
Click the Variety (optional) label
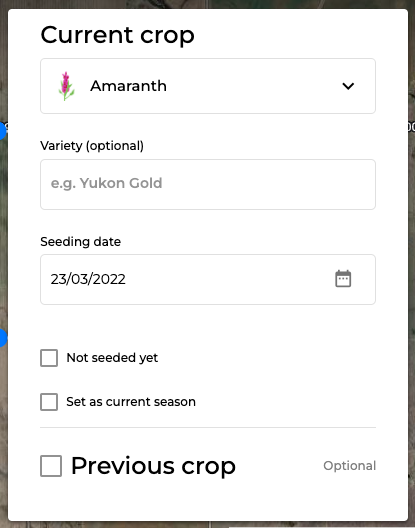92,146
